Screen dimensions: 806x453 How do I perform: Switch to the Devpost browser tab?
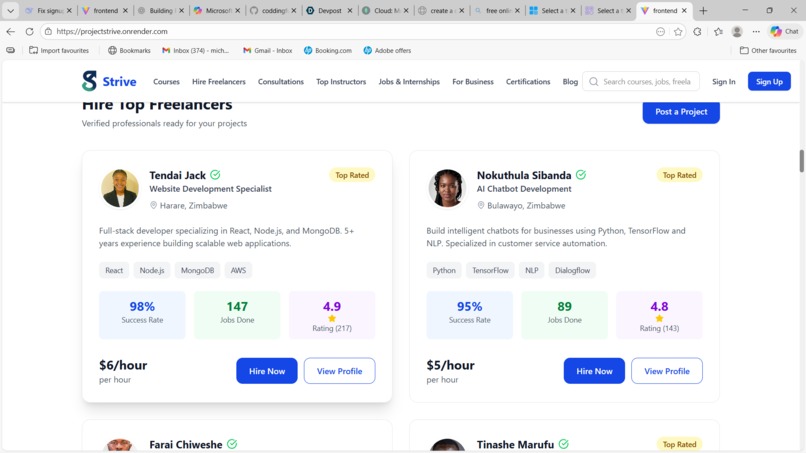tap(329, 10)
